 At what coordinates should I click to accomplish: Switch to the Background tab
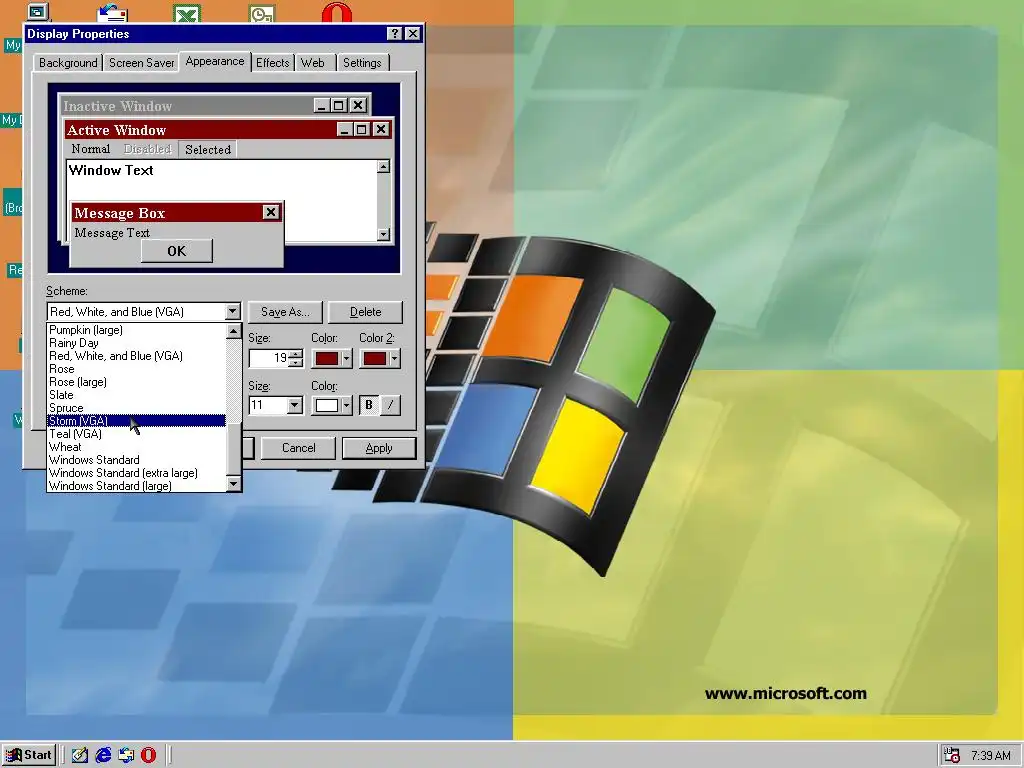pos(68,63)
